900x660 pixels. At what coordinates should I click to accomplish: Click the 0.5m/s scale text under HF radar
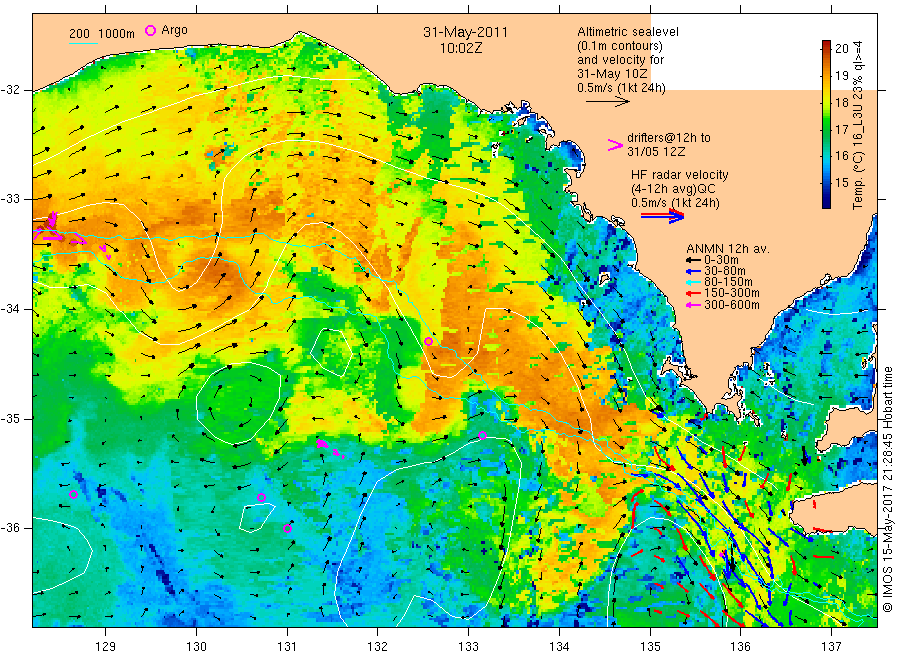[x=675, y=203]
